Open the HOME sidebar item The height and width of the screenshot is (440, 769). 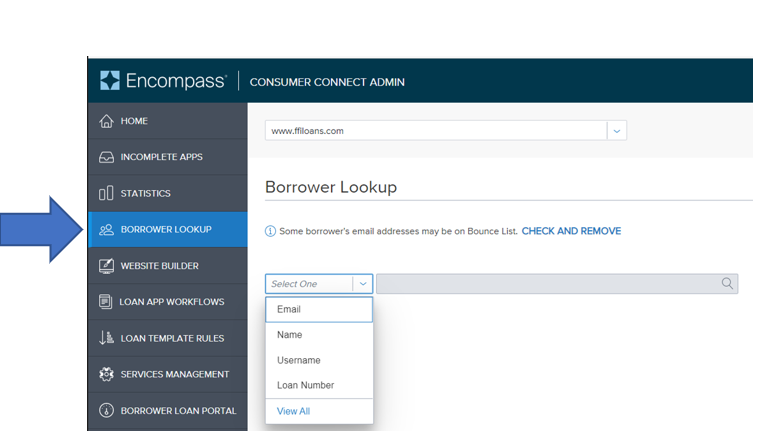coord(168,121)
